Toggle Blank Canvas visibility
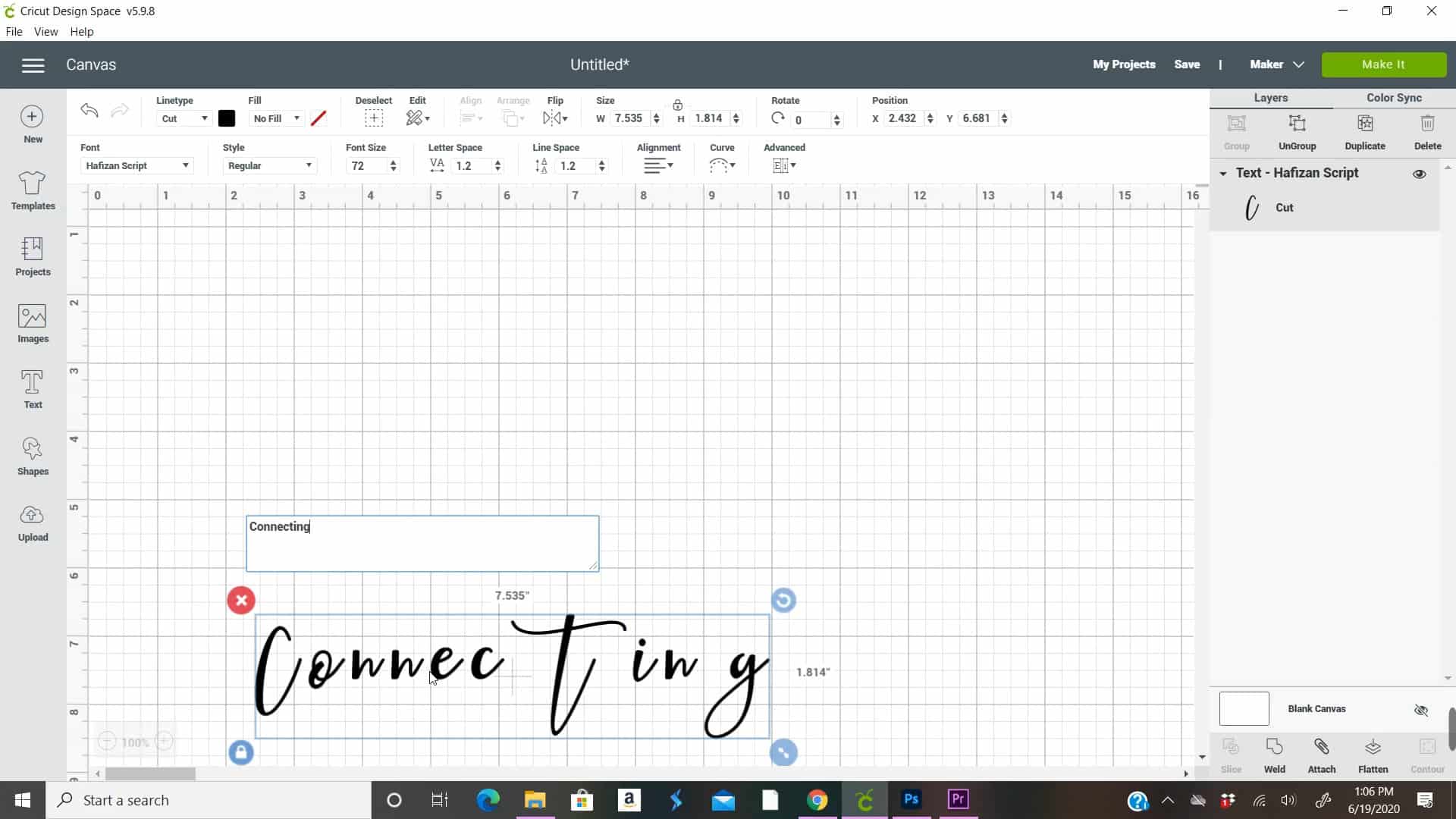 coord(1421,710)
